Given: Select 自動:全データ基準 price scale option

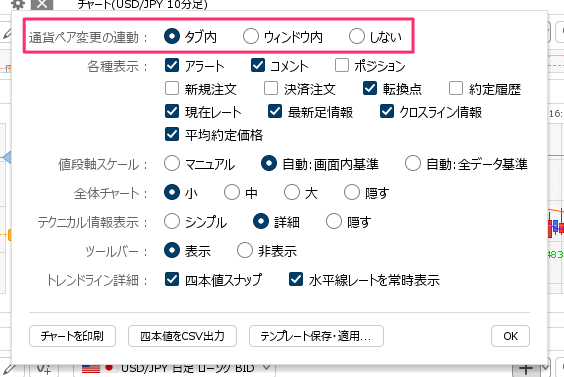Looking at the screenshot, I should click(x=413, y=164).
